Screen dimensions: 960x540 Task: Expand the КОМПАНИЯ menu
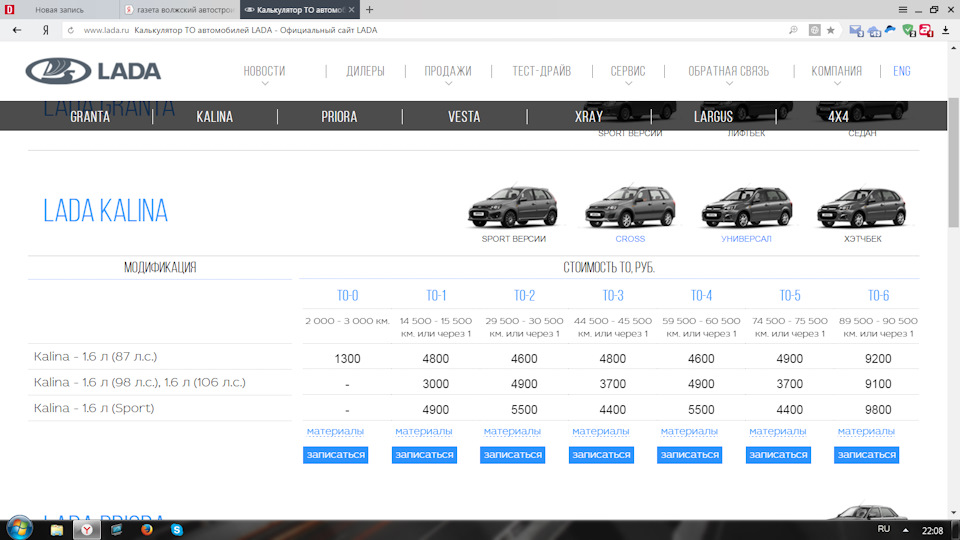(837, 72)
